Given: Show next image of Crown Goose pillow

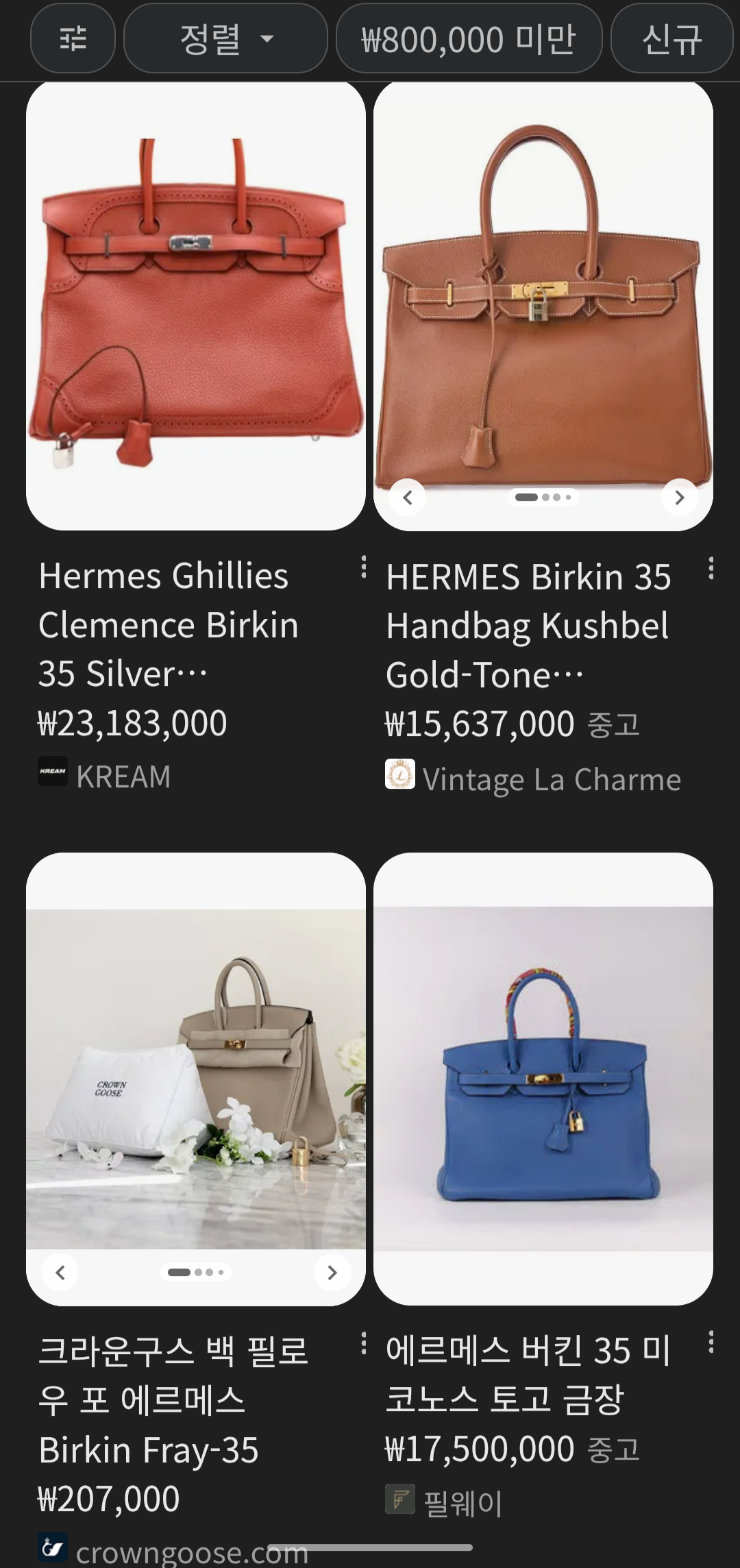Looking at the screenshot, I should click(x=332, y=1273).
